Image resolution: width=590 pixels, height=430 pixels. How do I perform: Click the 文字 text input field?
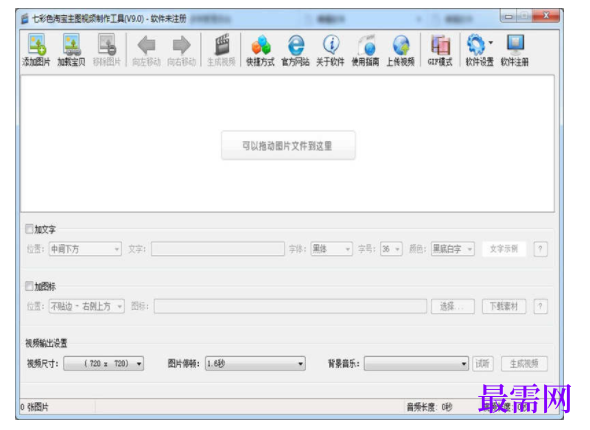[x=218, y=249]
